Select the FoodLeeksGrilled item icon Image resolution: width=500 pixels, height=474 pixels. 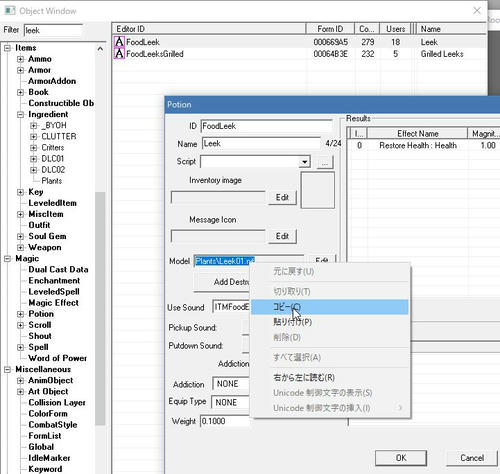point(119,54)
